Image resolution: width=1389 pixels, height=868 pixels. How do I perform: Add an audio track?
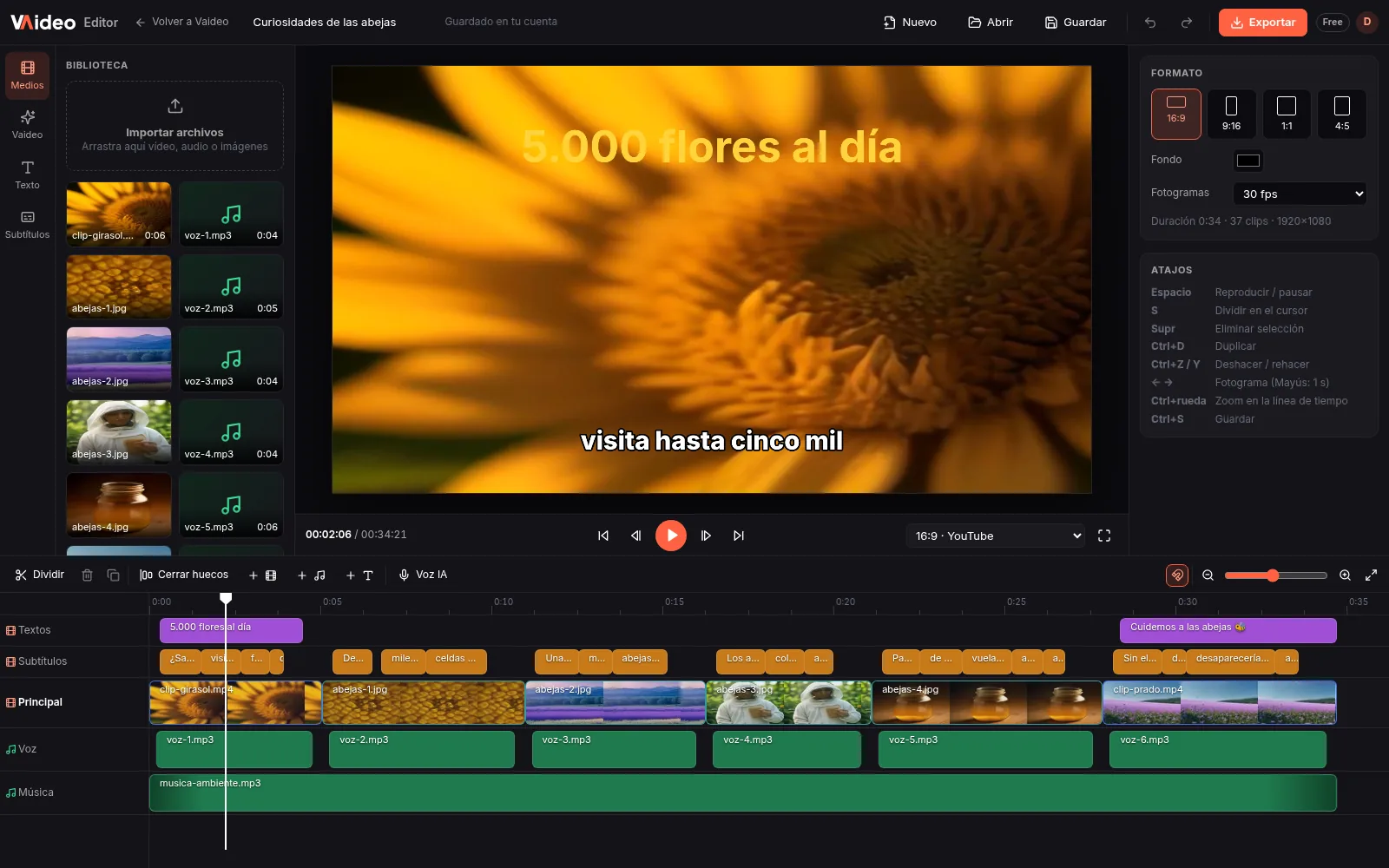click(312, 575)
